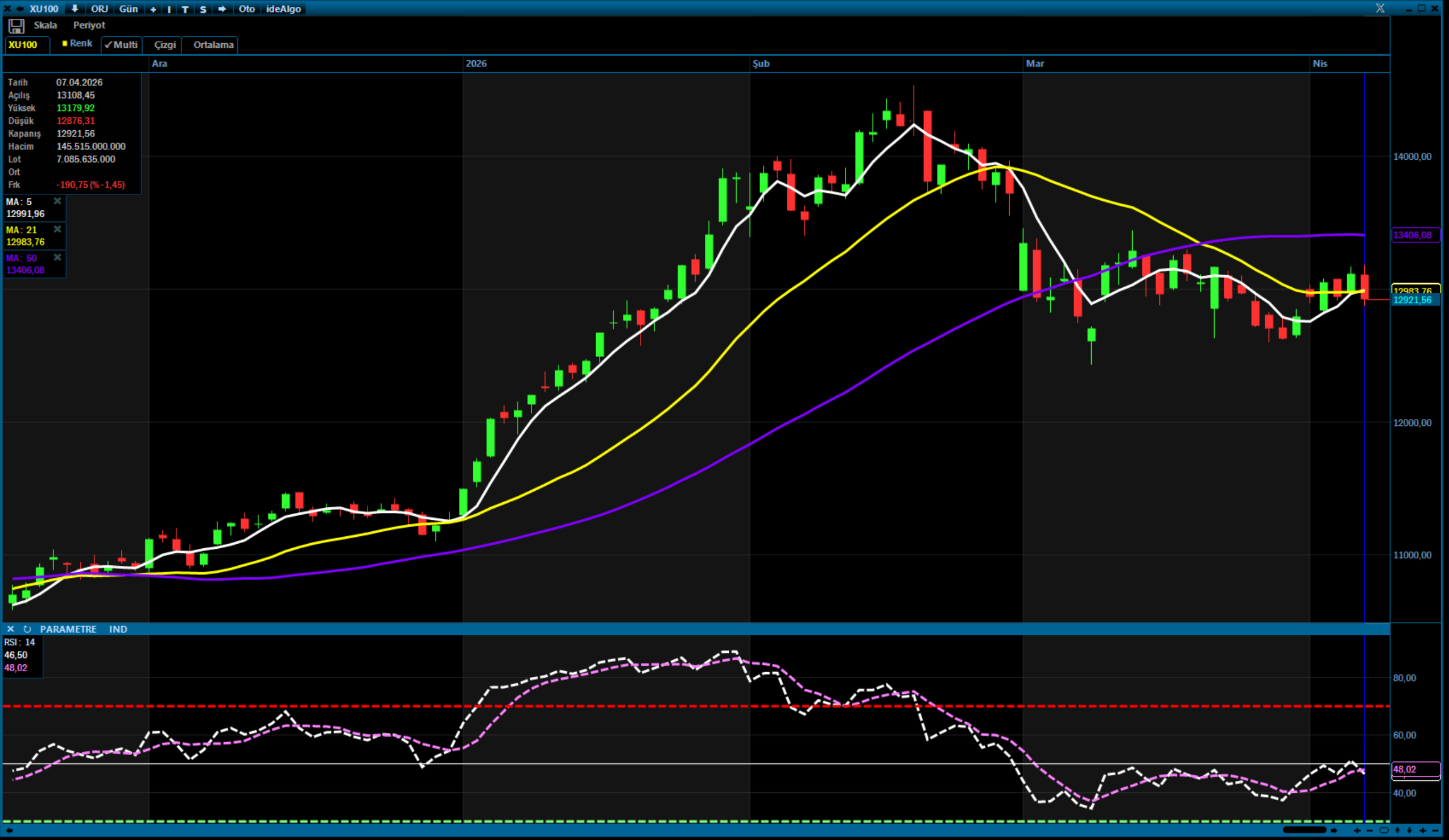Click the refresh icon in indicator panel
Screen dimensions: 1449x840
[26, 629]
